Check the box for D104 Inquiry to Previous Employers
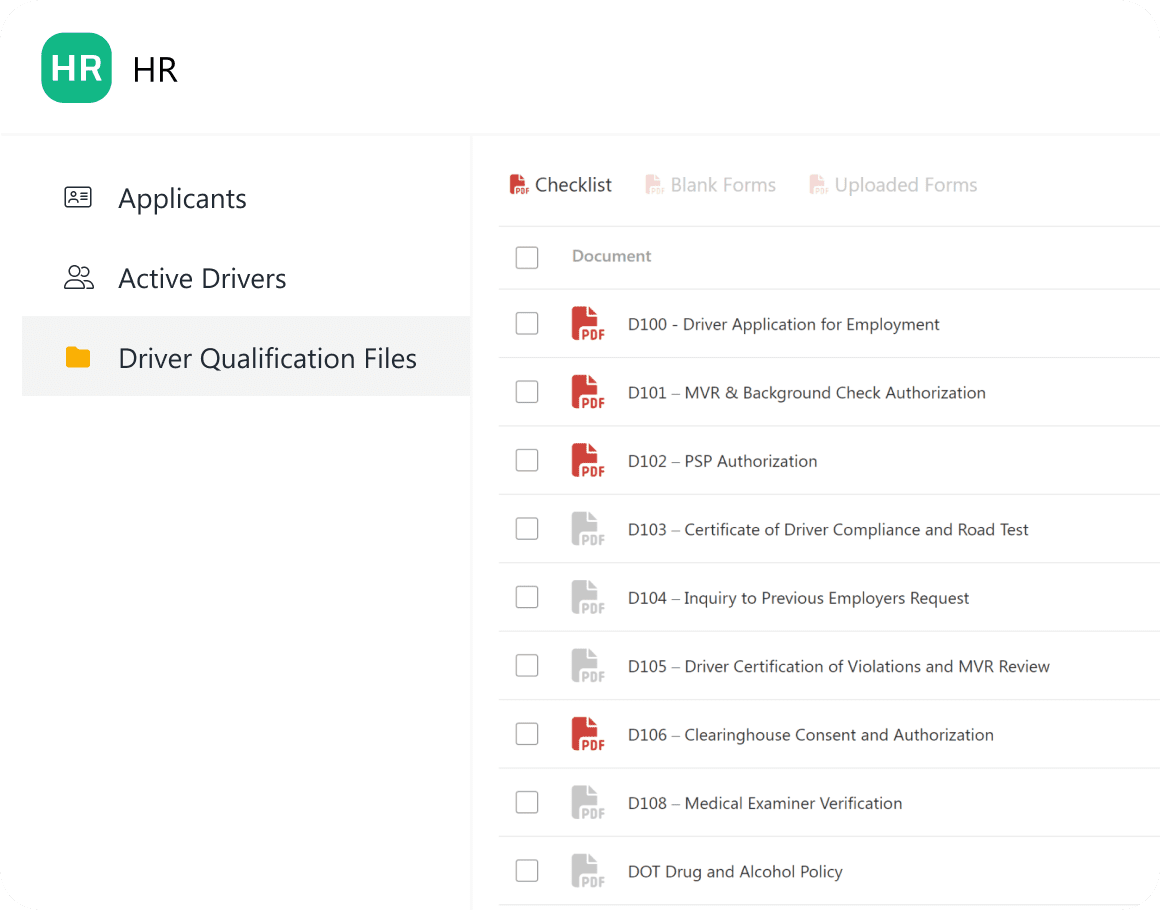This screenshot has height=910, width=1160. (527, 597)
